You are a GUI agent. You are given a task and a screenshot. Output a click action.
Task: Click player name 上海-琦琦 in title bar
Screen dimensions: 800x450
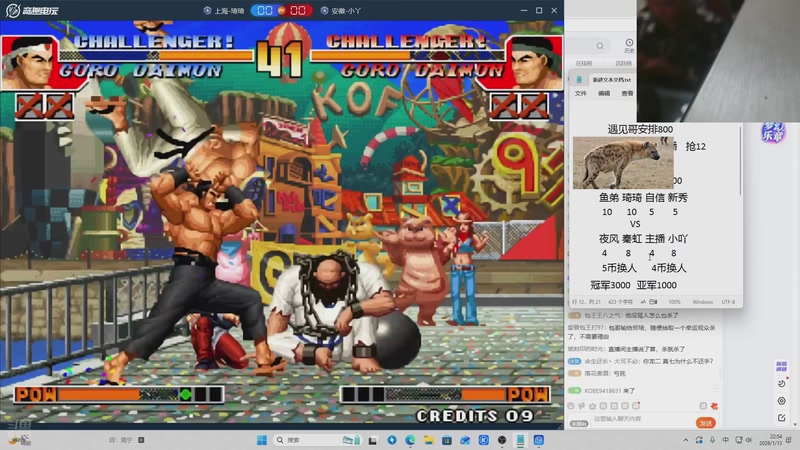pos(229,10)
